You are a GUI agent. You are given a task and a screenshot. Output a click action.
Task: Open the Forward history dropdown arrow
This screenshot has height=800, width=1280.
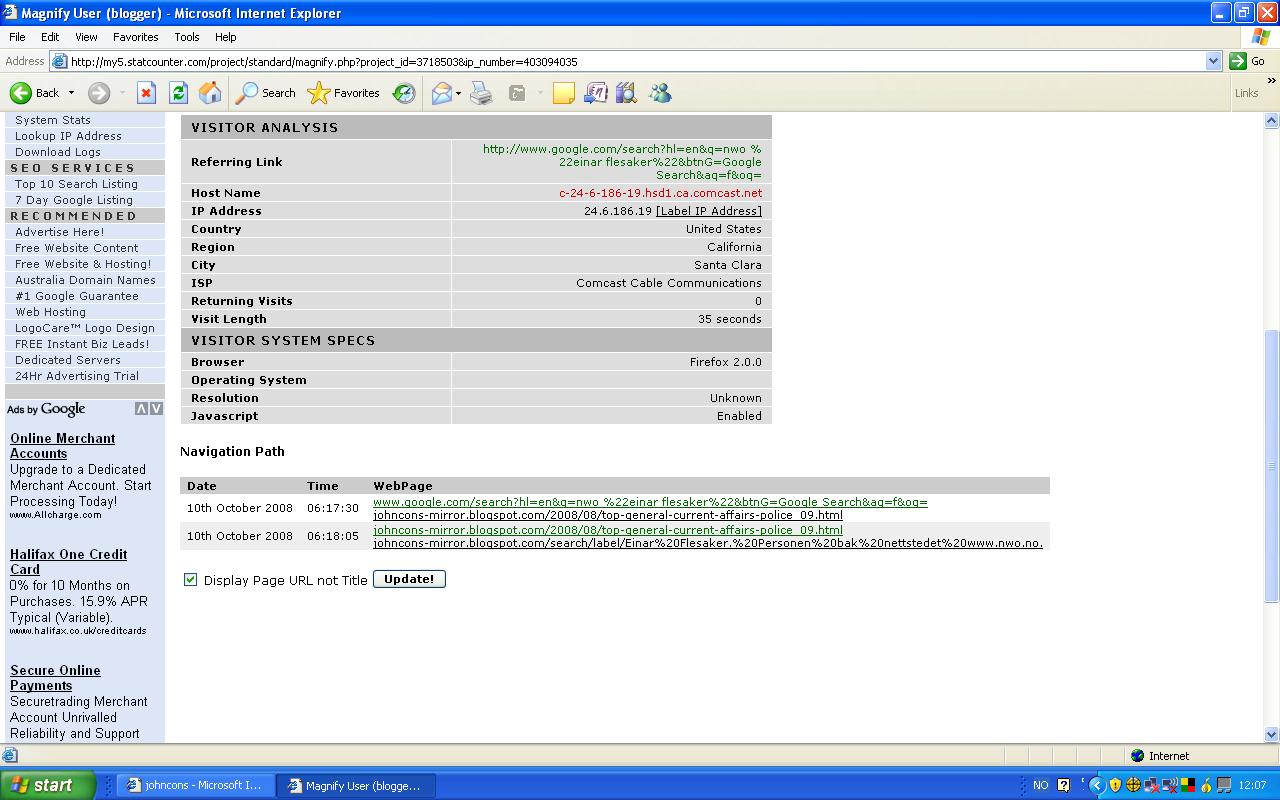coord(122,93)
